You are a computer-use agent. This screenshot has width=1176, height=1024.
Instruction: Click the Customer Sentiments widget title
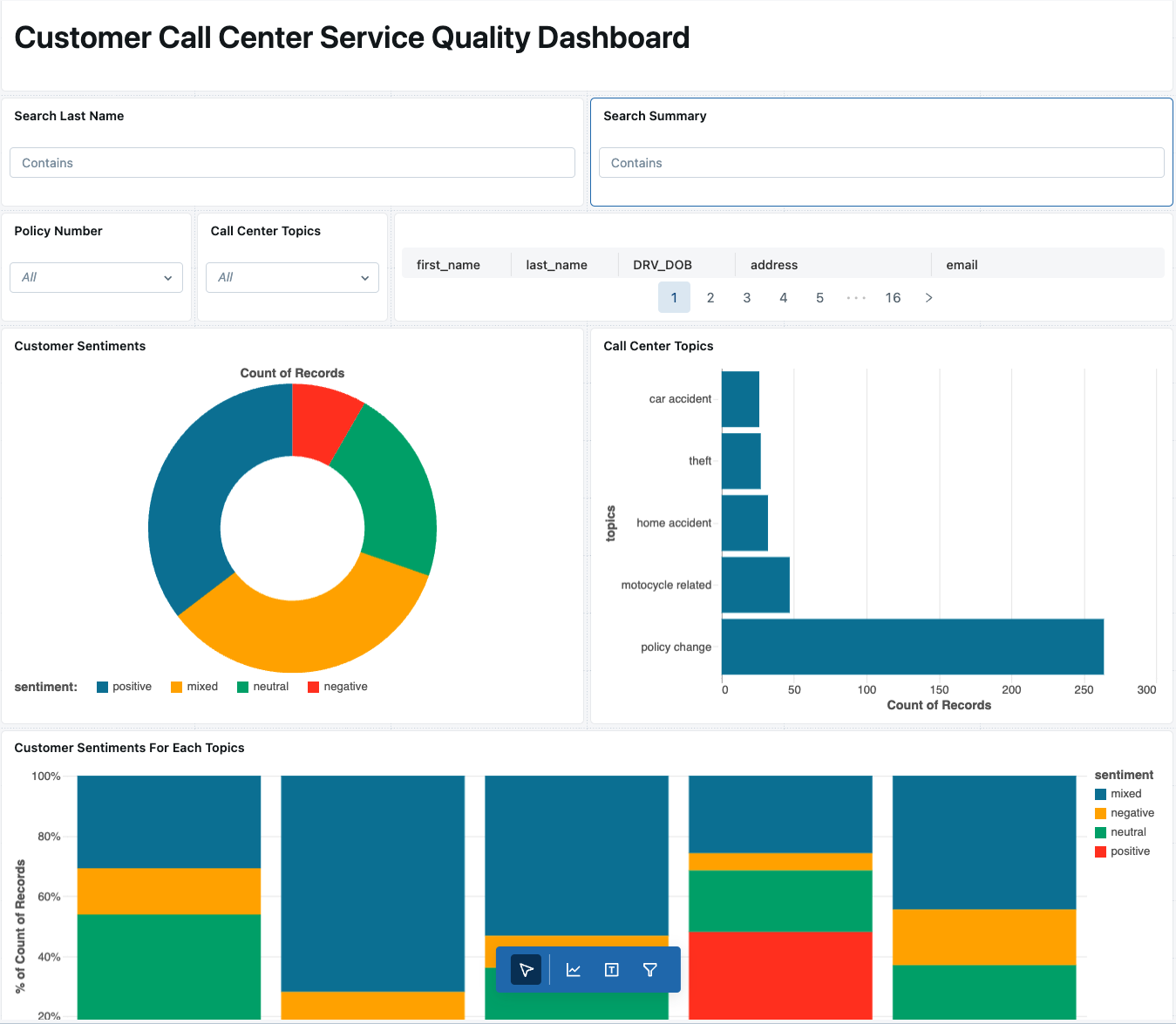pos(80,346)
